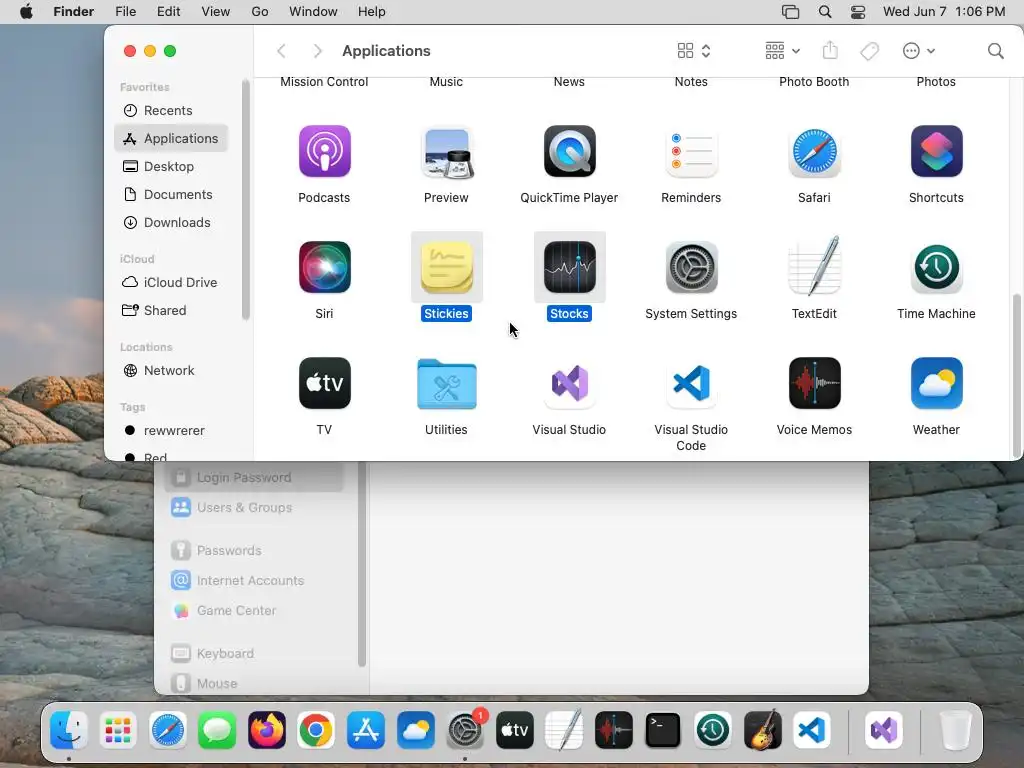
Task: Select the System Settings icon in Finder
Action: pos(692,267)
